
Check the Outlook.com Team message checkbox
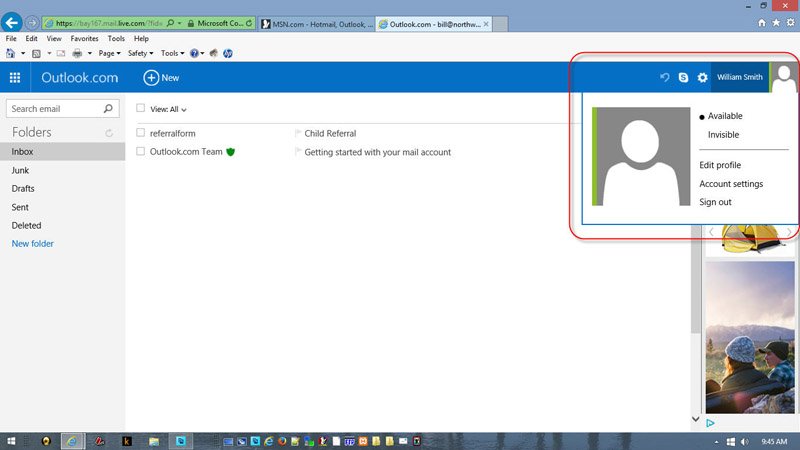pos(140,151)
